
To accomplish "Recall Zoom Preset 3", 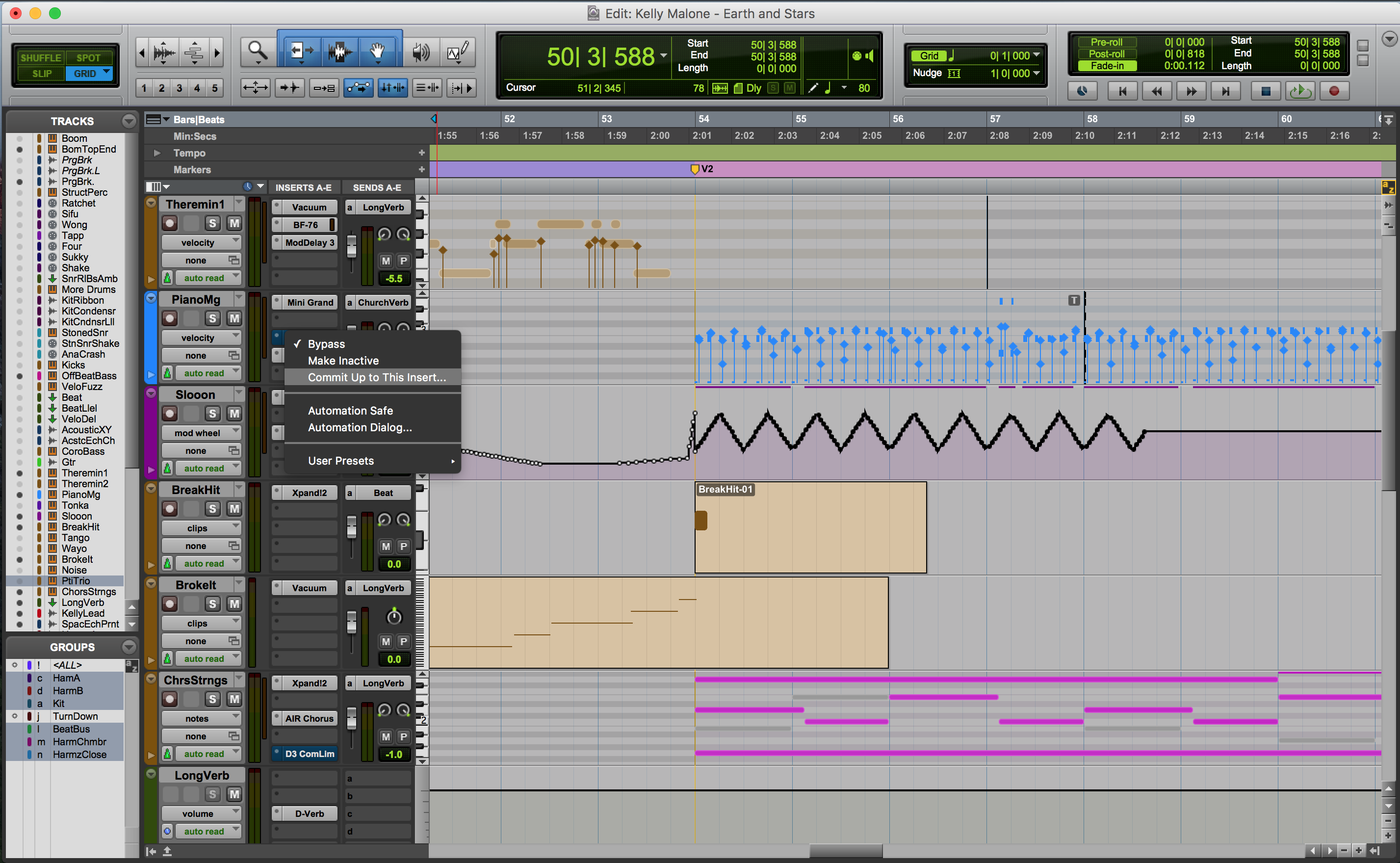I will [179, 88].
